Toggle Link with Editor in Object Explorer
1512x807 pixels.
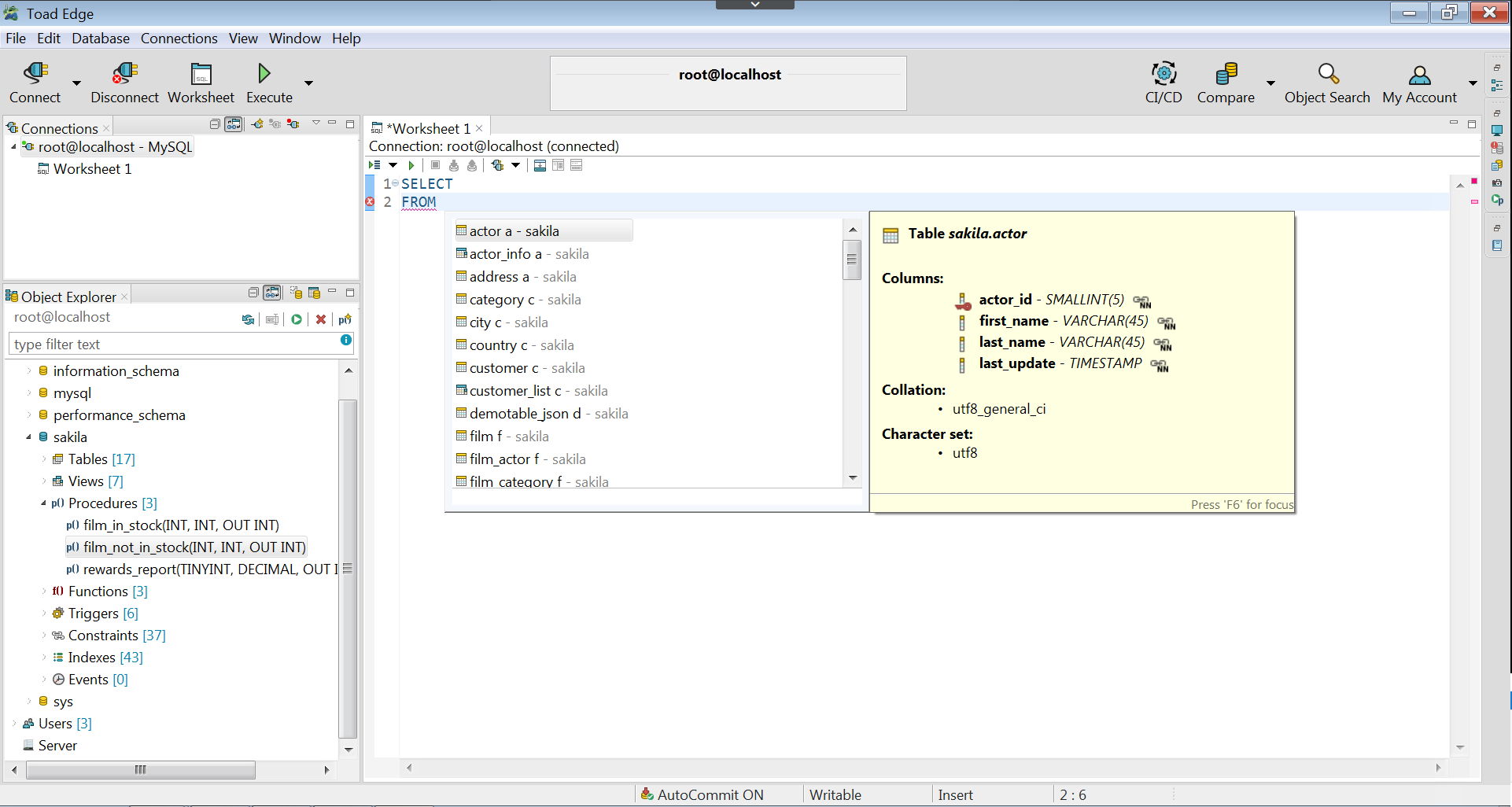click(272, 293)
